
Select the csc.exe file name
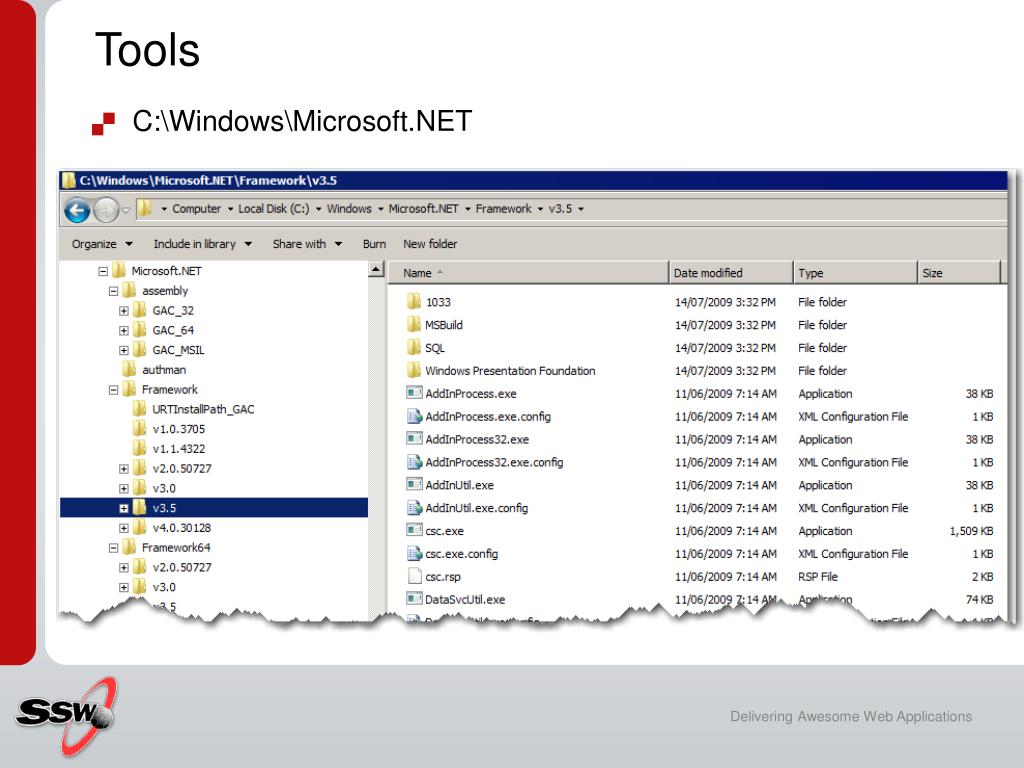[444, 531]
